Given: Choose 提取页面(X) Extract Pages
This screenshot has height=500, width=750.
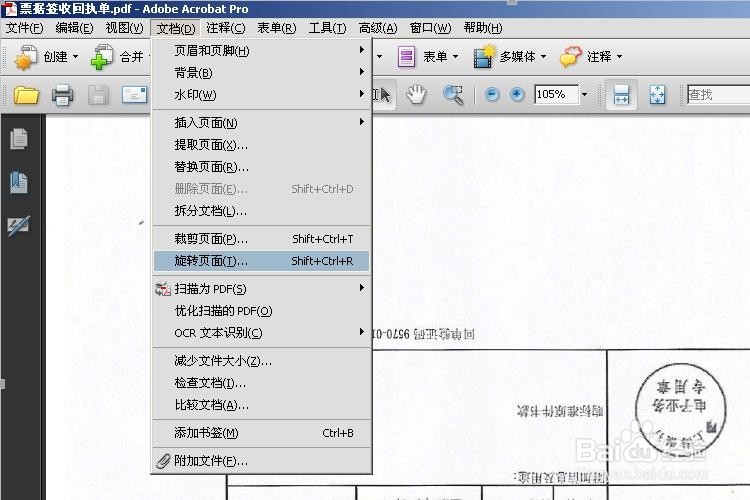Looking at the screenshot, I should [x=261, y=144].
